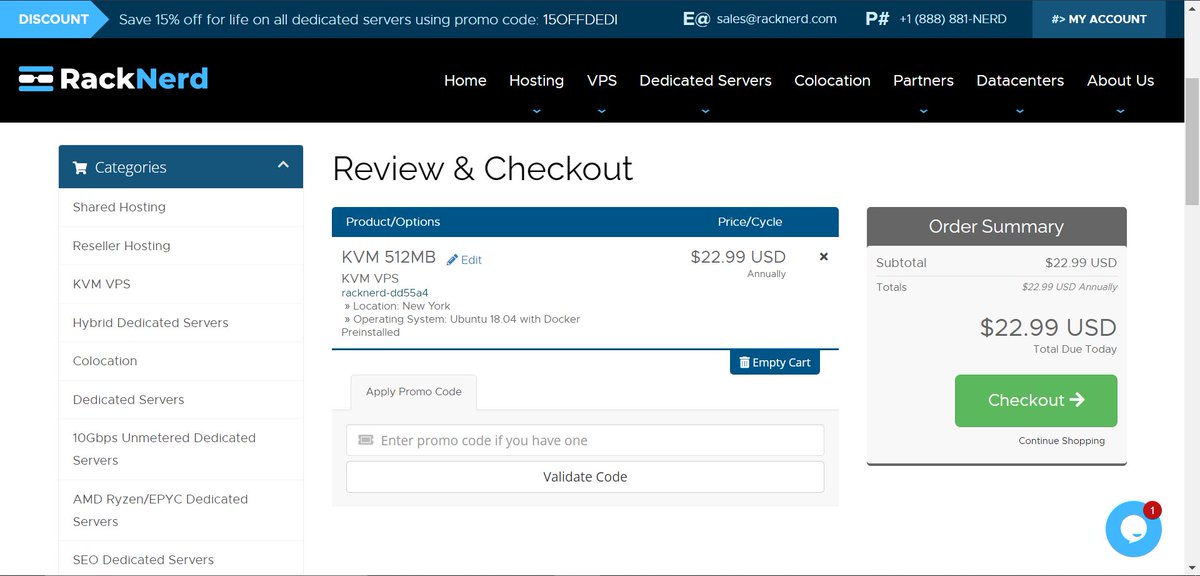Expand the Hosting menu chevron
Screen dimensions: 1200x576
pyautogui.click(x=536, y=110)
